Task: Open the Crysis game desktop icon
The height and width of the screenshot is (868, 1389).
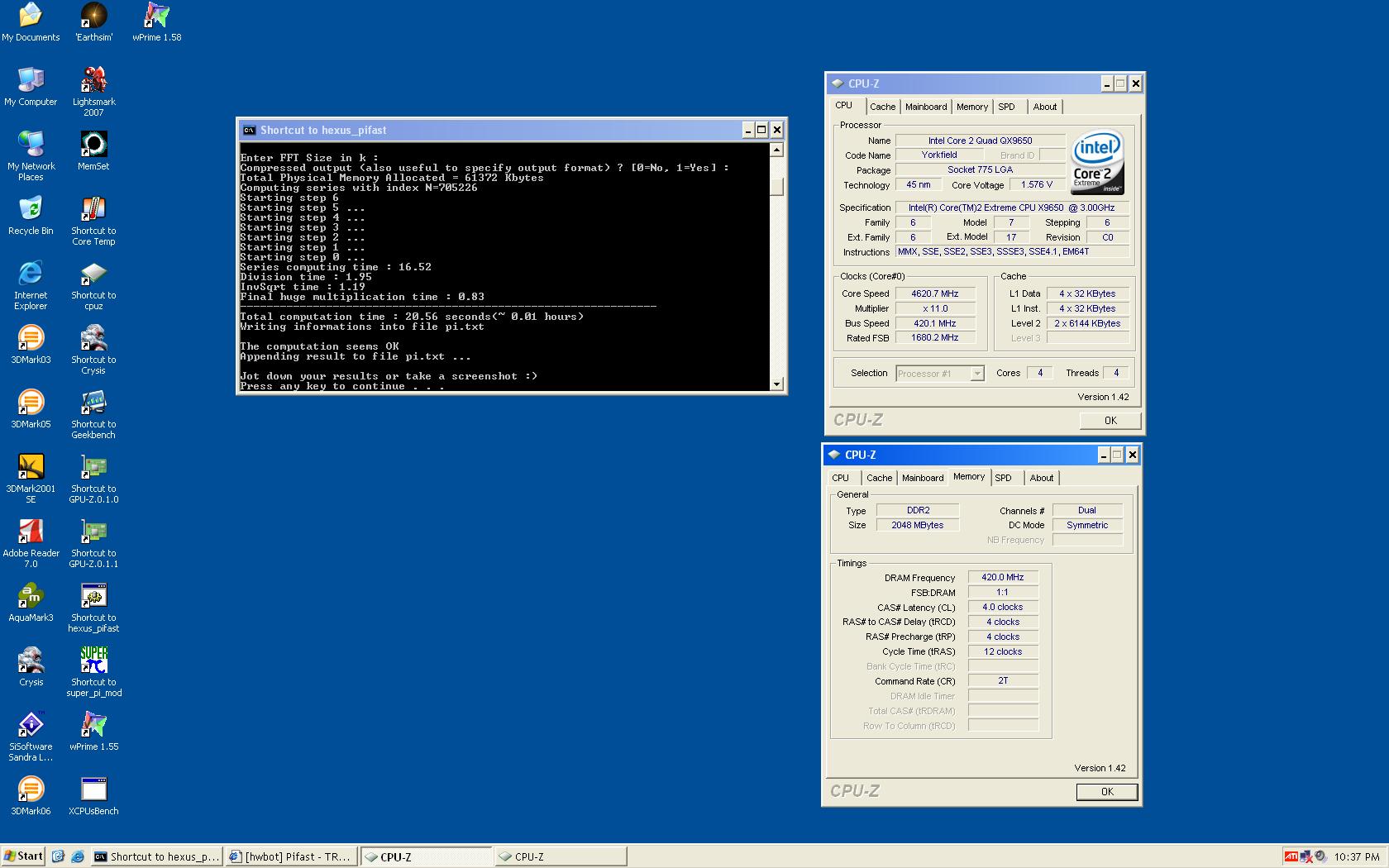Action: point(31,667)
